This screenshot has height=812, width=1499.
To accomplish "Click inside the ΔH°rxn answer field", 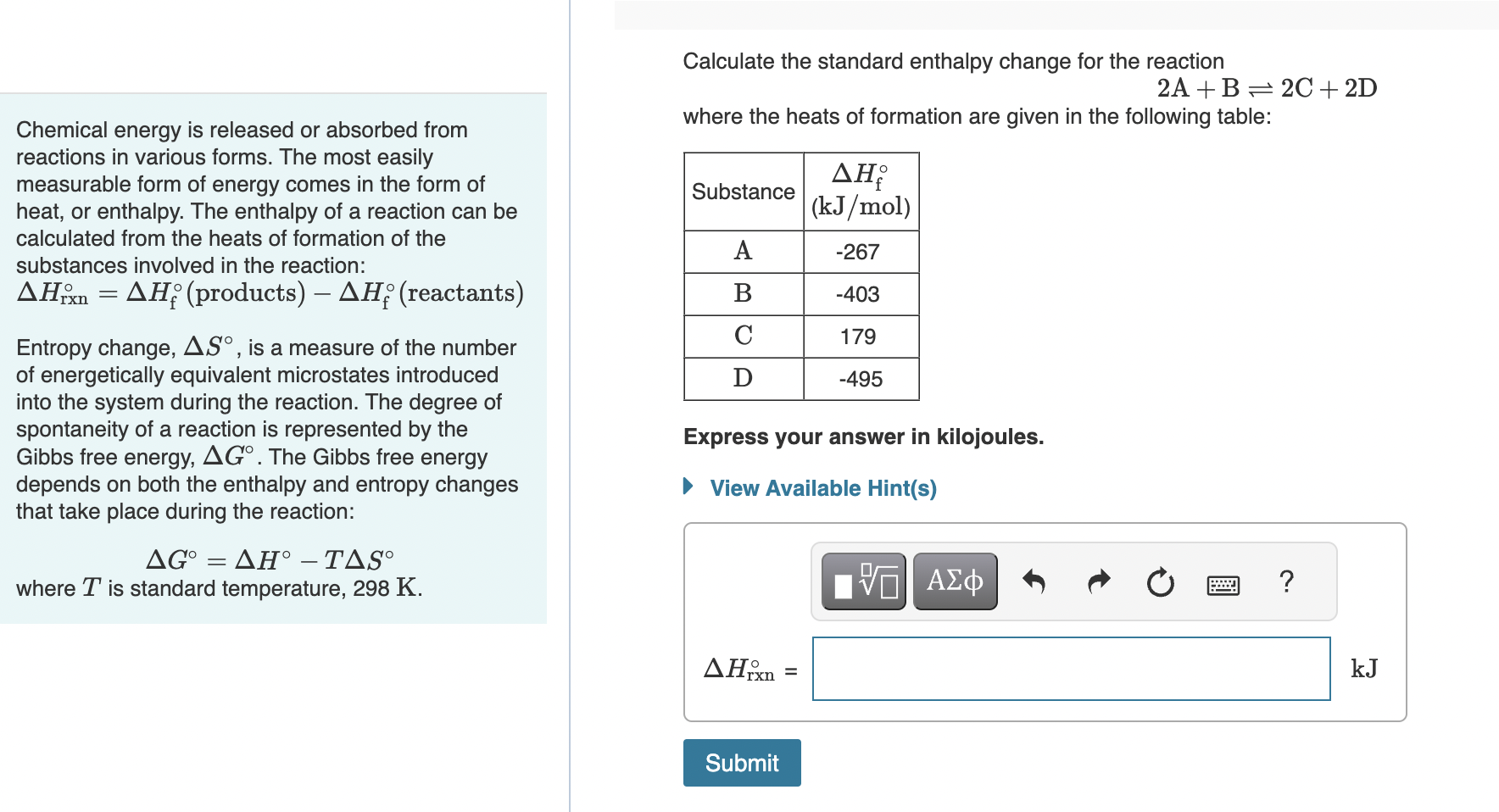I will click(x=1070, y=669).
